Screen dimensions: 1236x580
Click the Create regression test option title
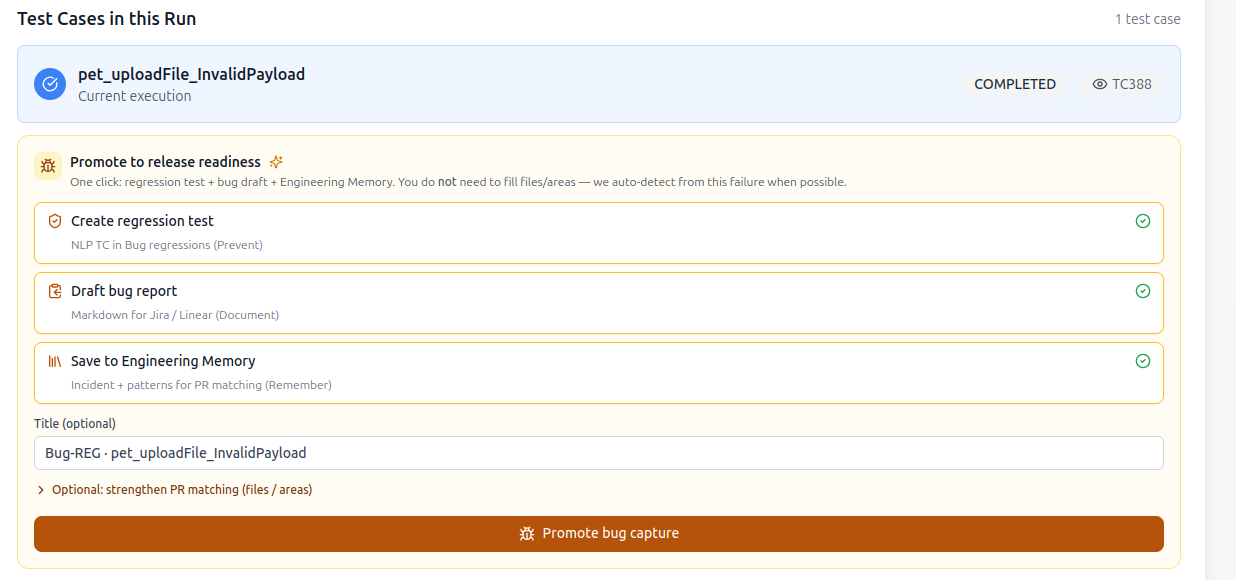pyautogui.click(x=142, y=221)
